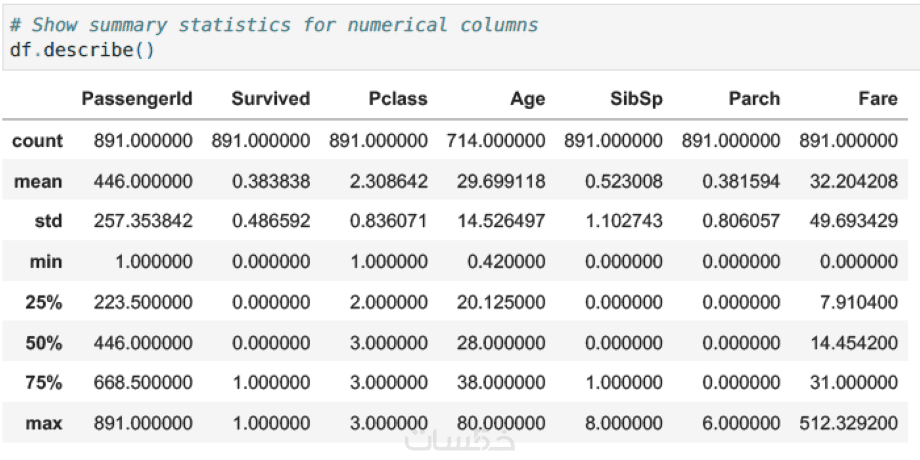The width and height of the screenshot is (920, 460).
Task: Click the 25% row label
Action: coord(44,302)
